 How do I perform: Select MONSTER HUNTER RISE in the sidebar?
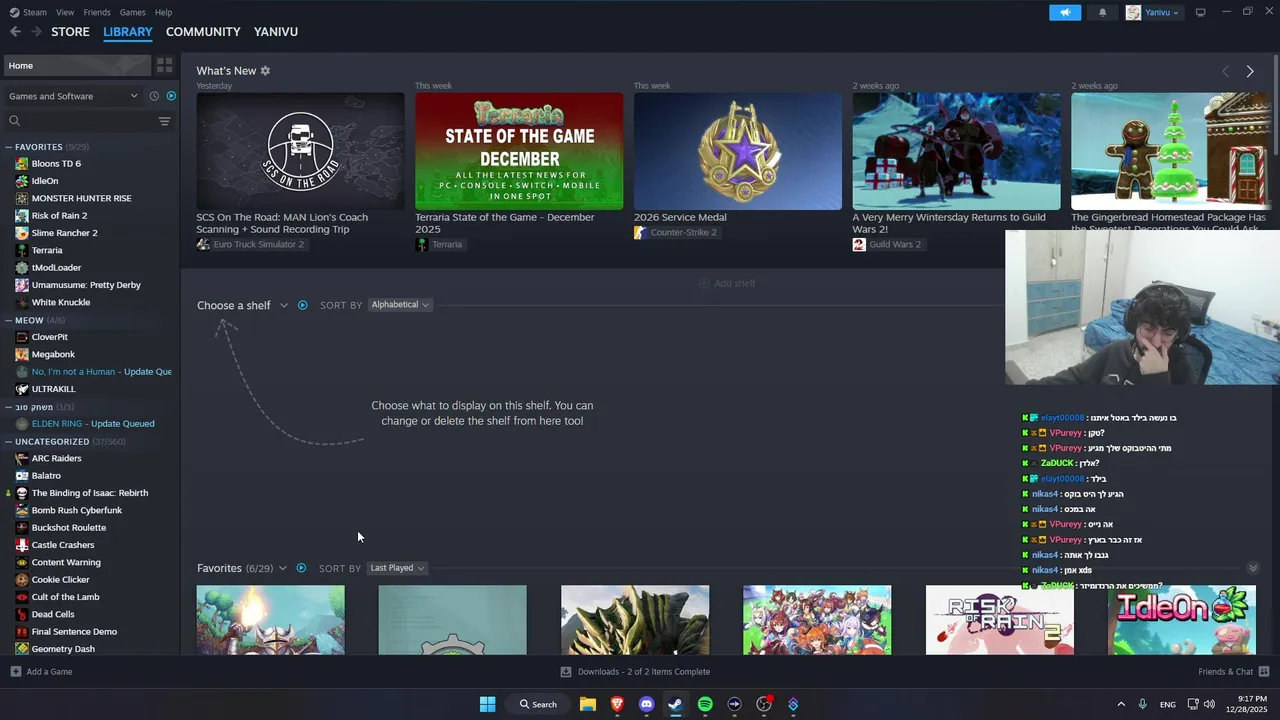[x=81, y=198]
